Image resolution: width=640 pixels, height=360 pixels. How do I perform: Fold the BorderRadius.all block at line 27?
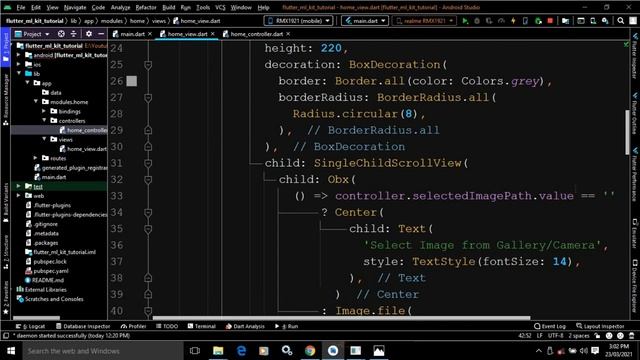pyautogui.click(x=148, y=98)
